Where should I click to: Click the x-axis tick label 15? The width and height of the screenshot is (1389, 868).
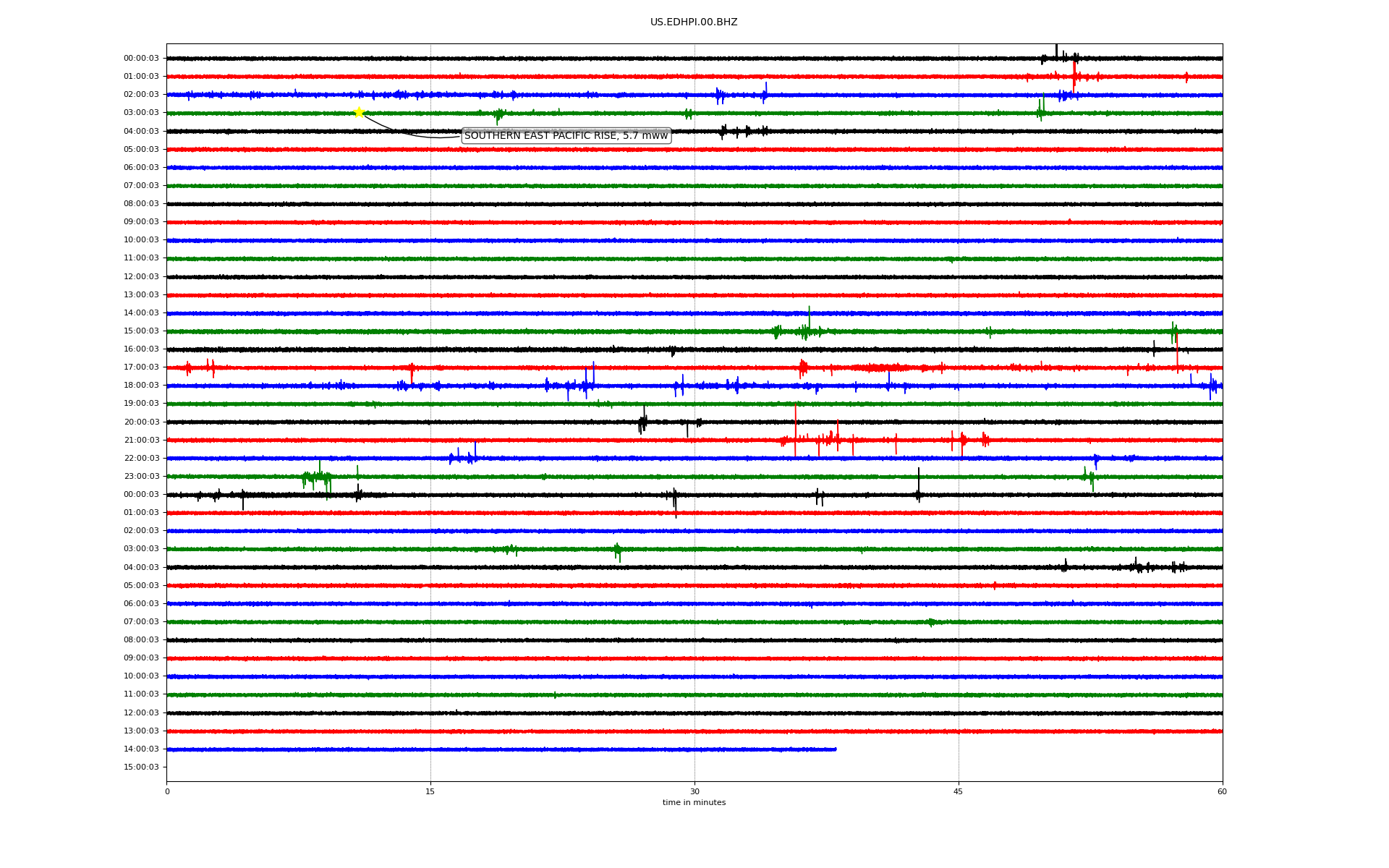pos(430,791)
